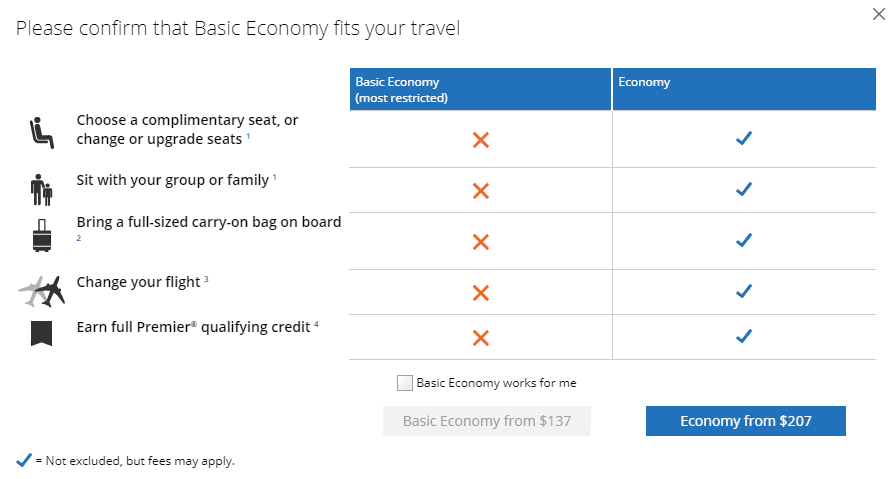Click the family icon beside group seating
Screen dimensions: 895x479
[x=41, y=190]
